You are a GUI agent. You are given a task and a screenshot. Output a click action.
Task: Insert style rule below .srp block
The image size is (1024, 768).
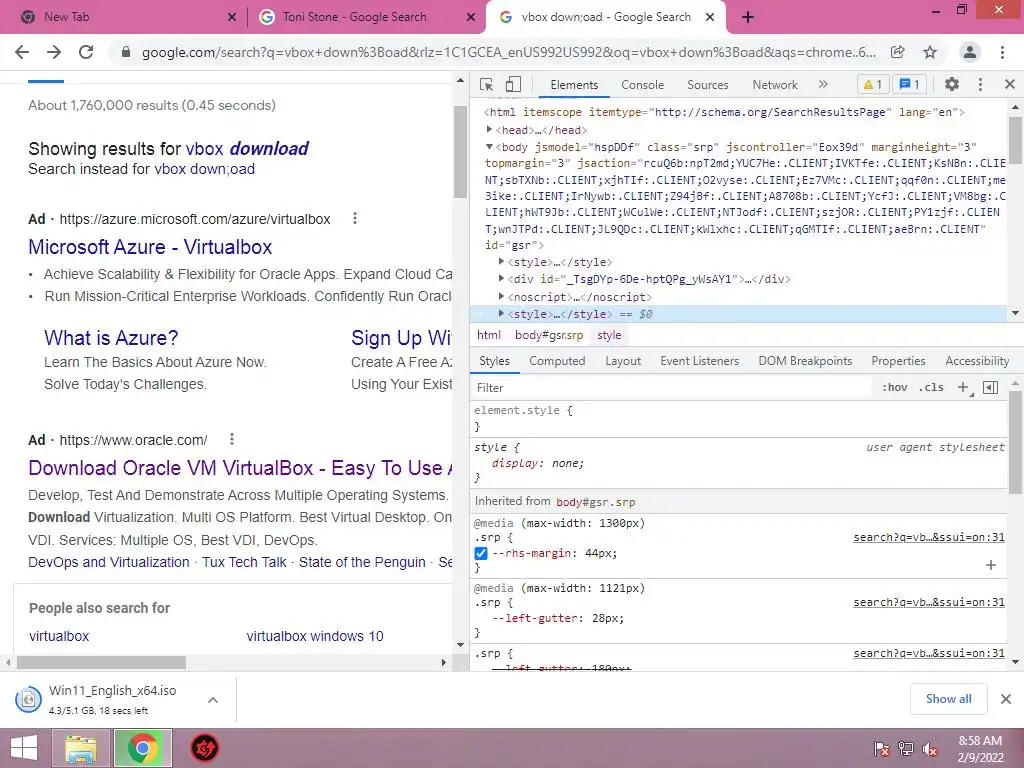pos(991,565)
